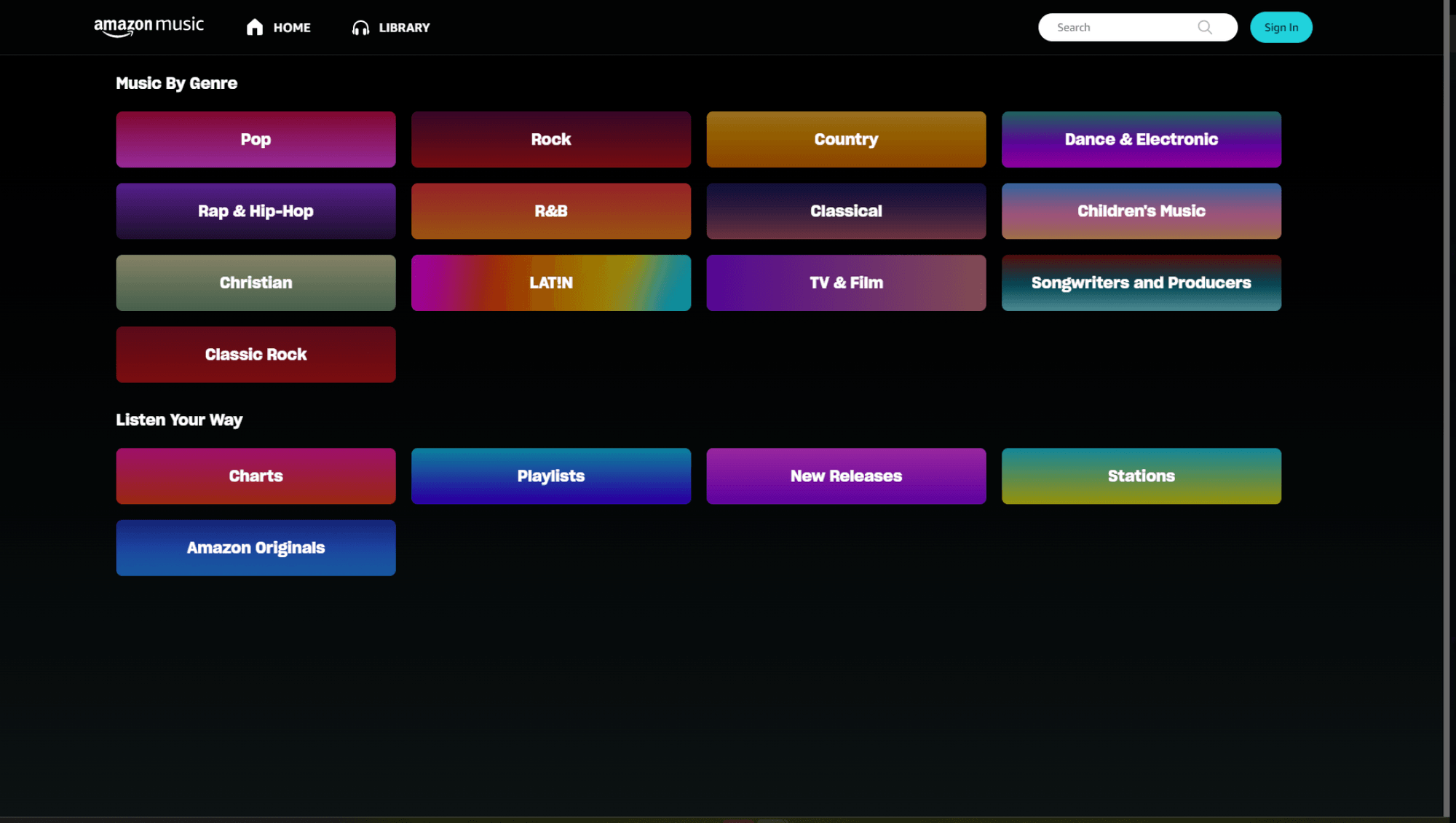Open the Rock genre tile
The width and height of the screenshot is (1456, 823).
point(551,139)
